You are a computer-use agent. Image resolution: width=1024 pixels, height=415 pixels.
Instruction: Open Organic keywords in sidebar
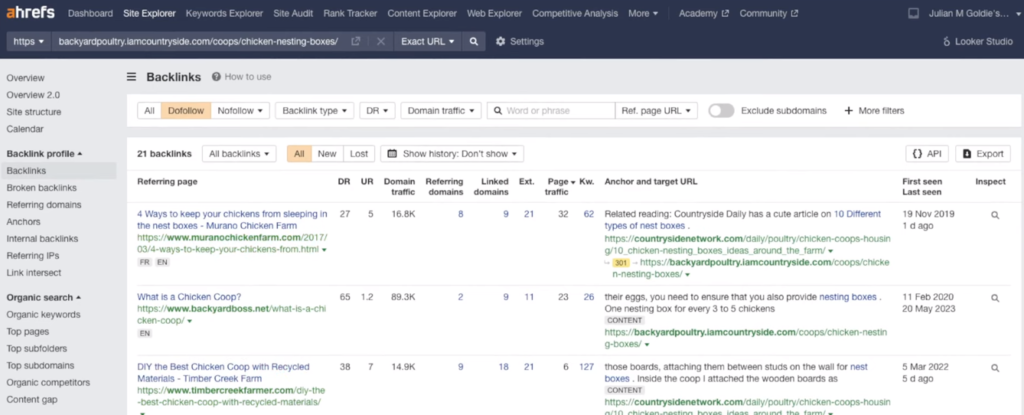click(x=44, y=314)
